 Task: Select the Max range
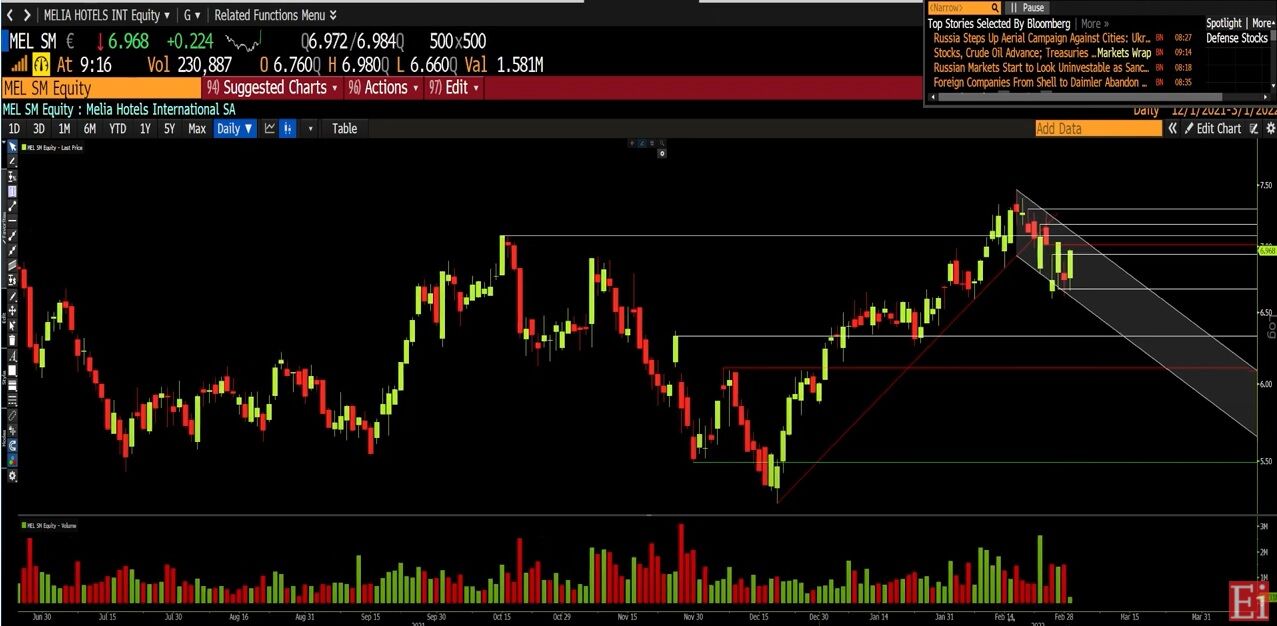tap(197, 128)
